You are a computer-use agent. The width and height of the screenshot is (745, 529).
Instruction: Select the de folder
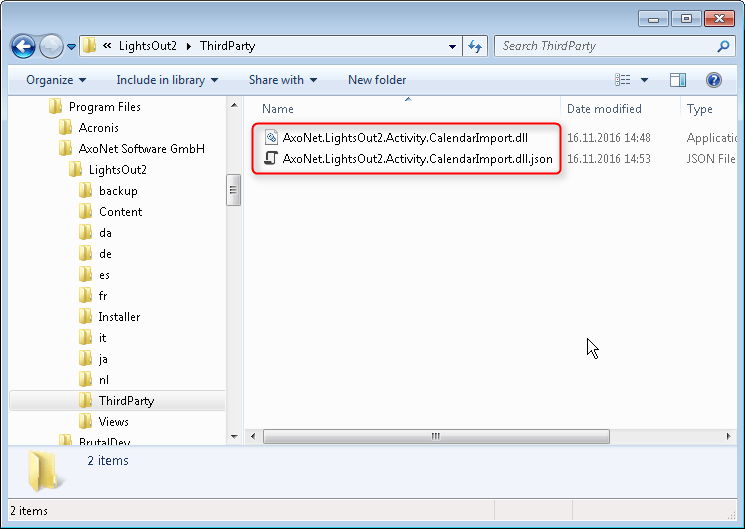point(105,254)
